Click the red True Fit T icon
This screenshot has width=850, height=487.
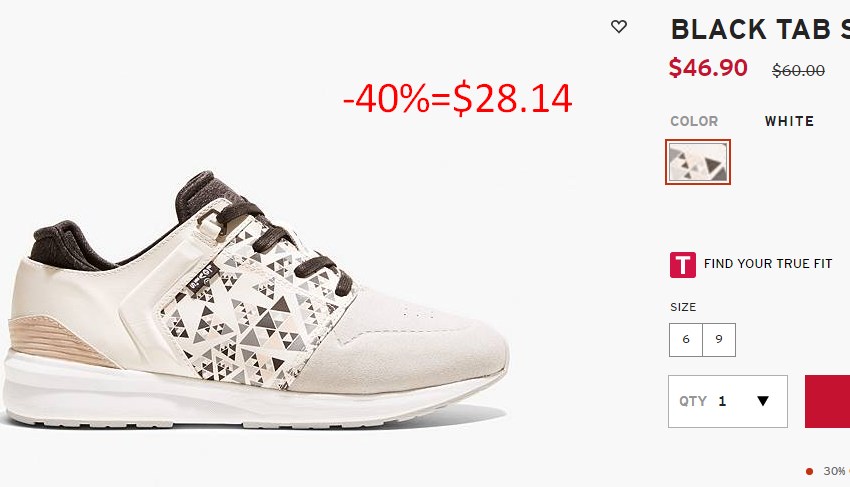pos(682,265)
